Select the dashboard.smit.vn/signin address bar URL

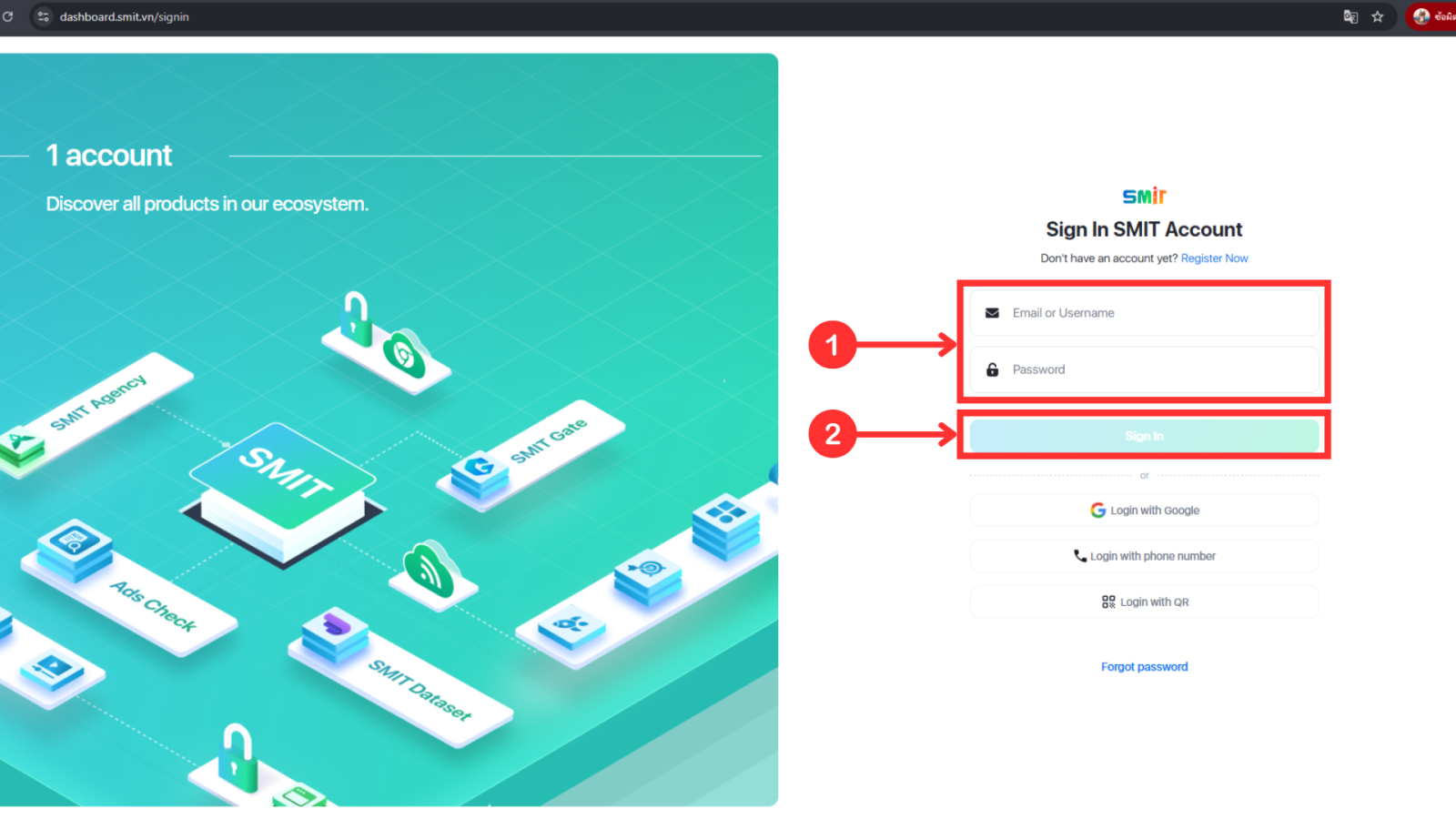[x=125, y=16]
